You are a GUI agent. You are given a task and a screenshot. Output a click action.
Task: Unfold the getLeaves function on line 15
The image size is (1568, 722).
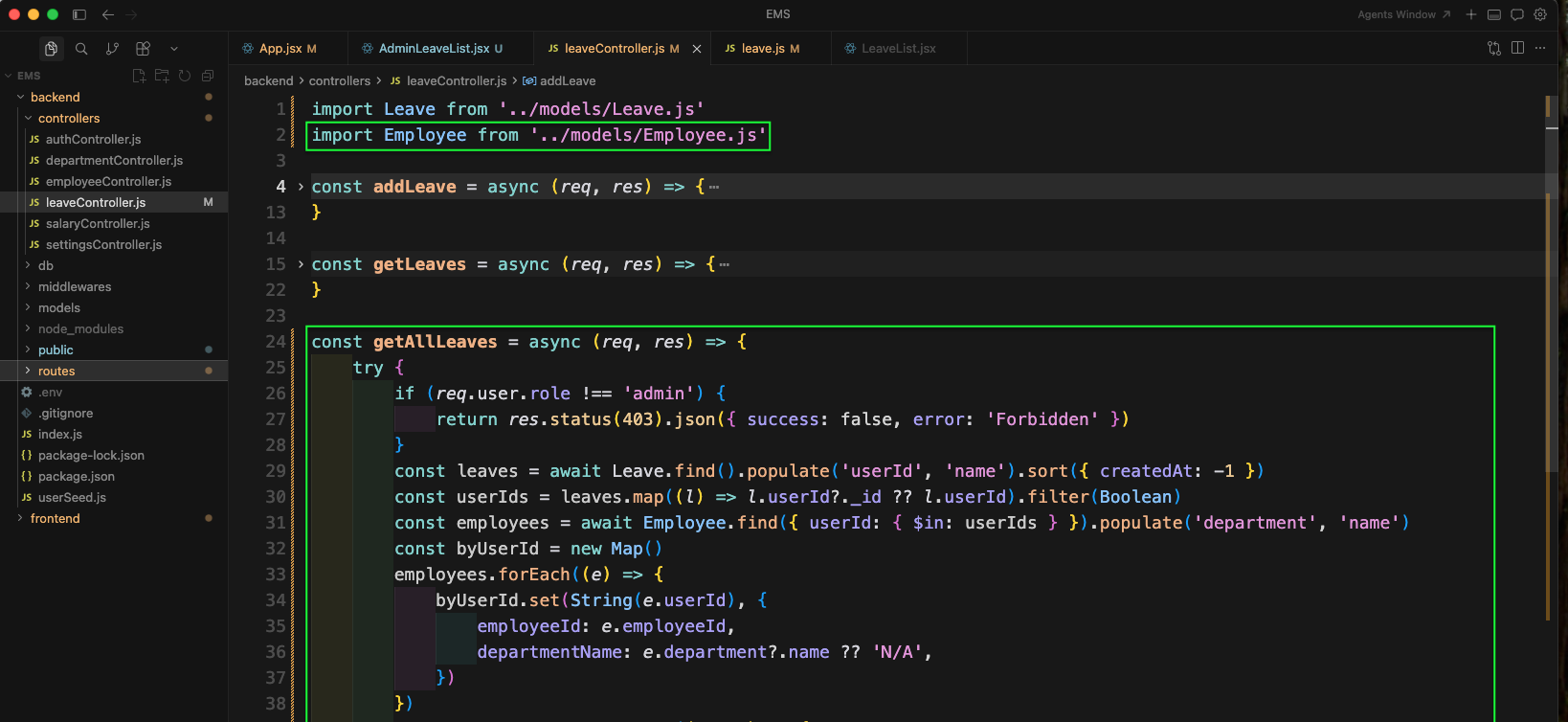pyautogui.click(x=301, y=264)
